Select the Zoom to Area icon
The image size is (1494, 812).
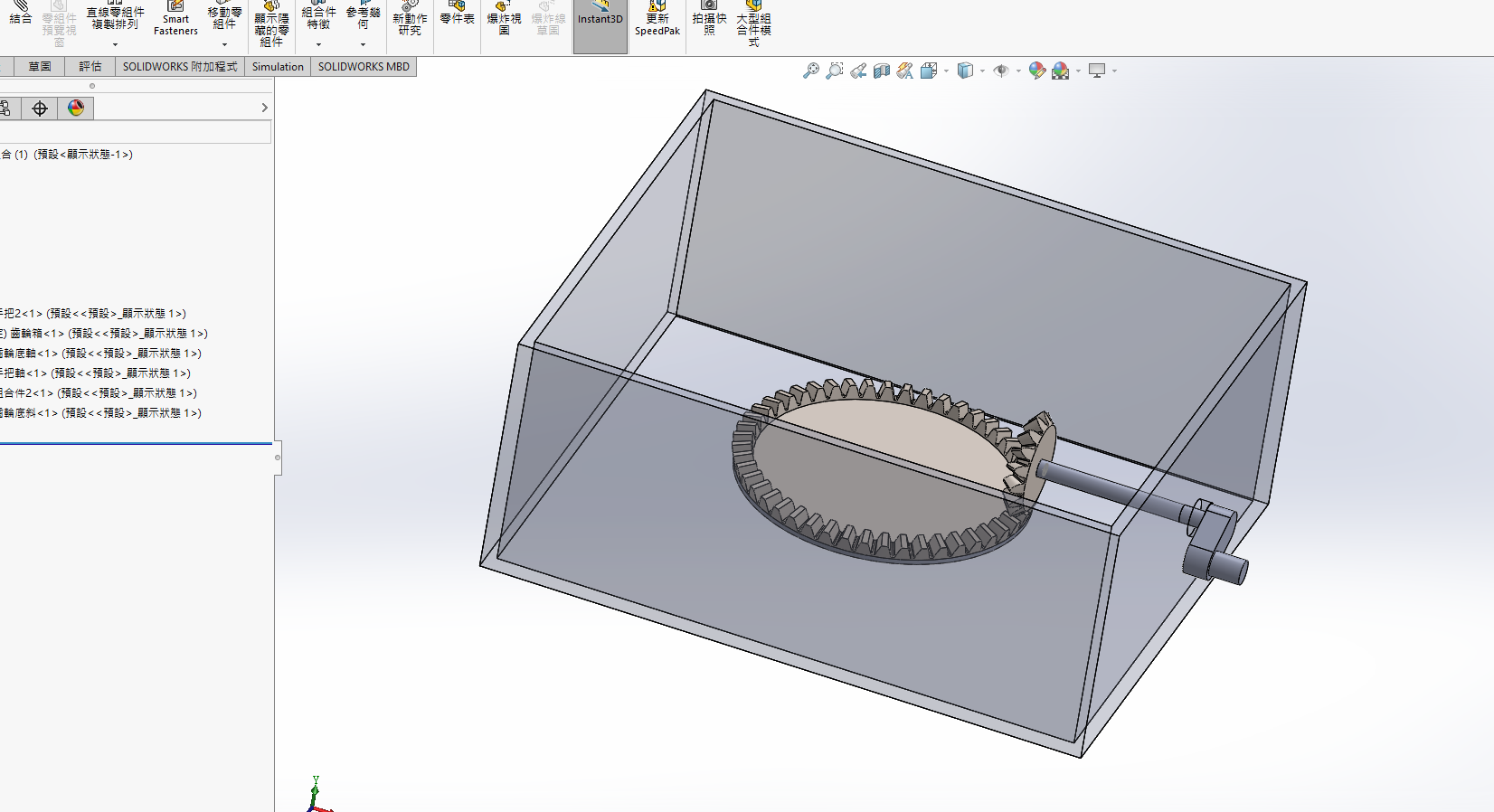point(835,71)
